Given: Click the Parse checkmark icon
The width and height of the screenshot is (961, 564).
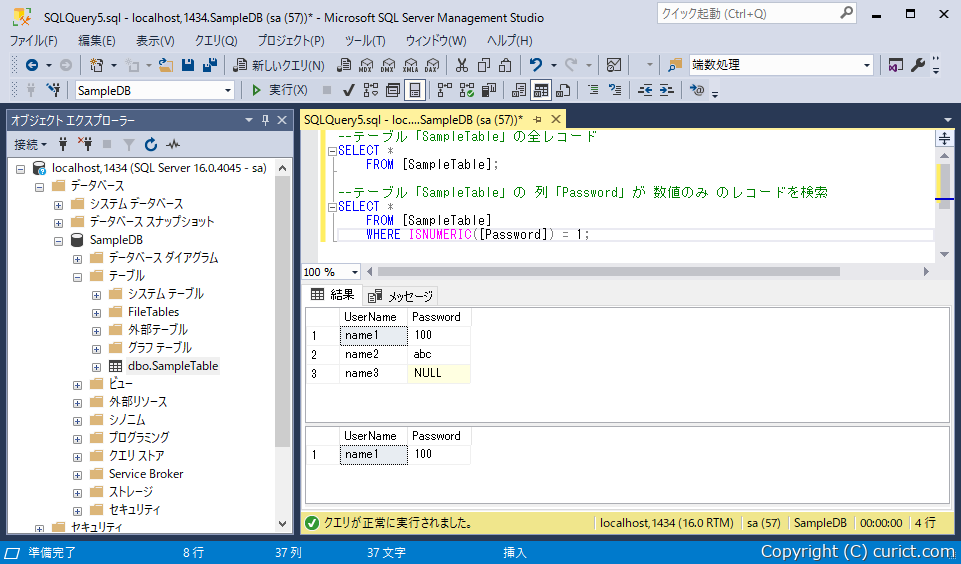Looking at the screenshot, I should (349, 91).
